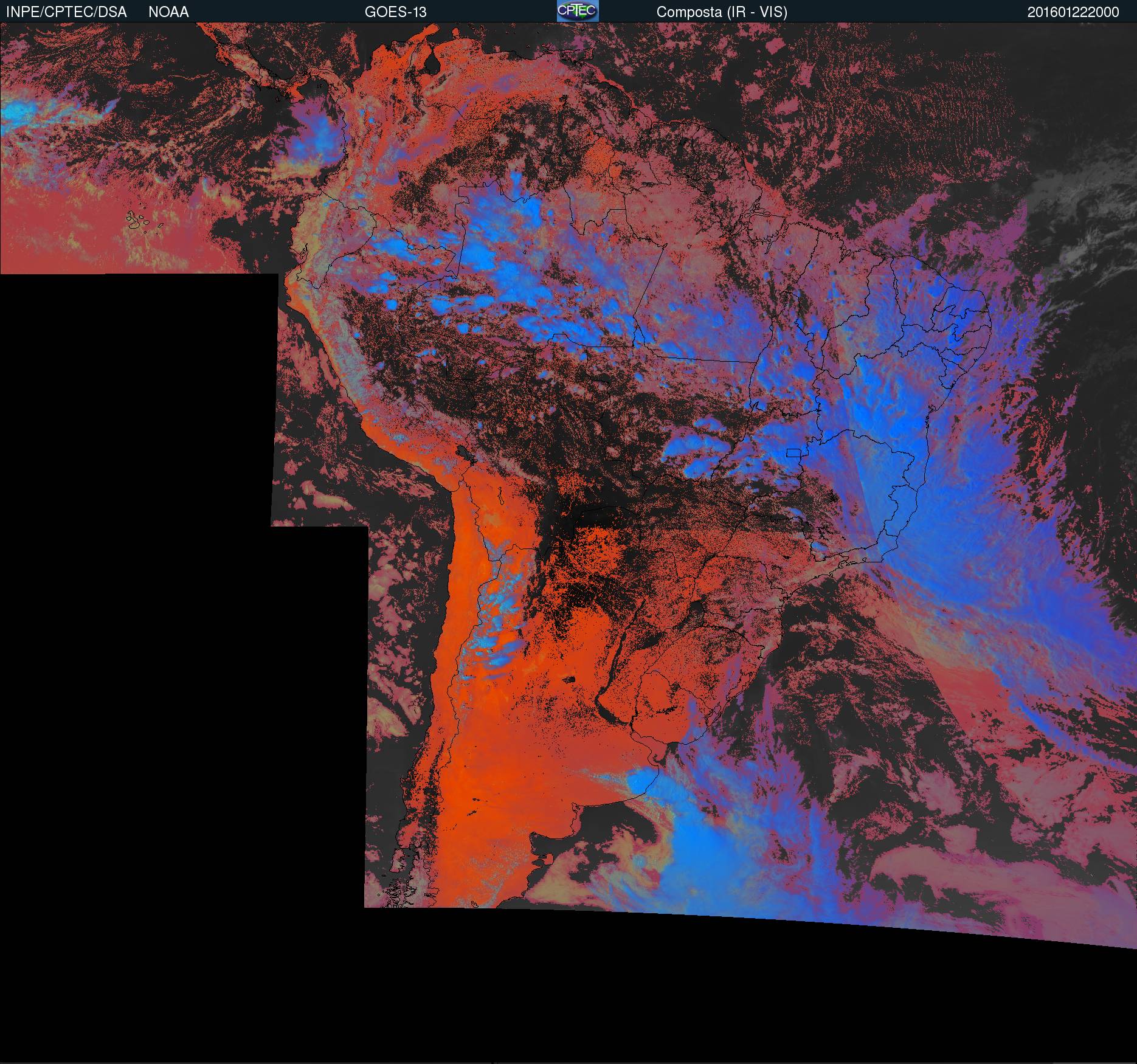The width and height of the screenshot is (1137, 1064).
Task: Click the CPTEC logo in header
Action: pos(577,11)
